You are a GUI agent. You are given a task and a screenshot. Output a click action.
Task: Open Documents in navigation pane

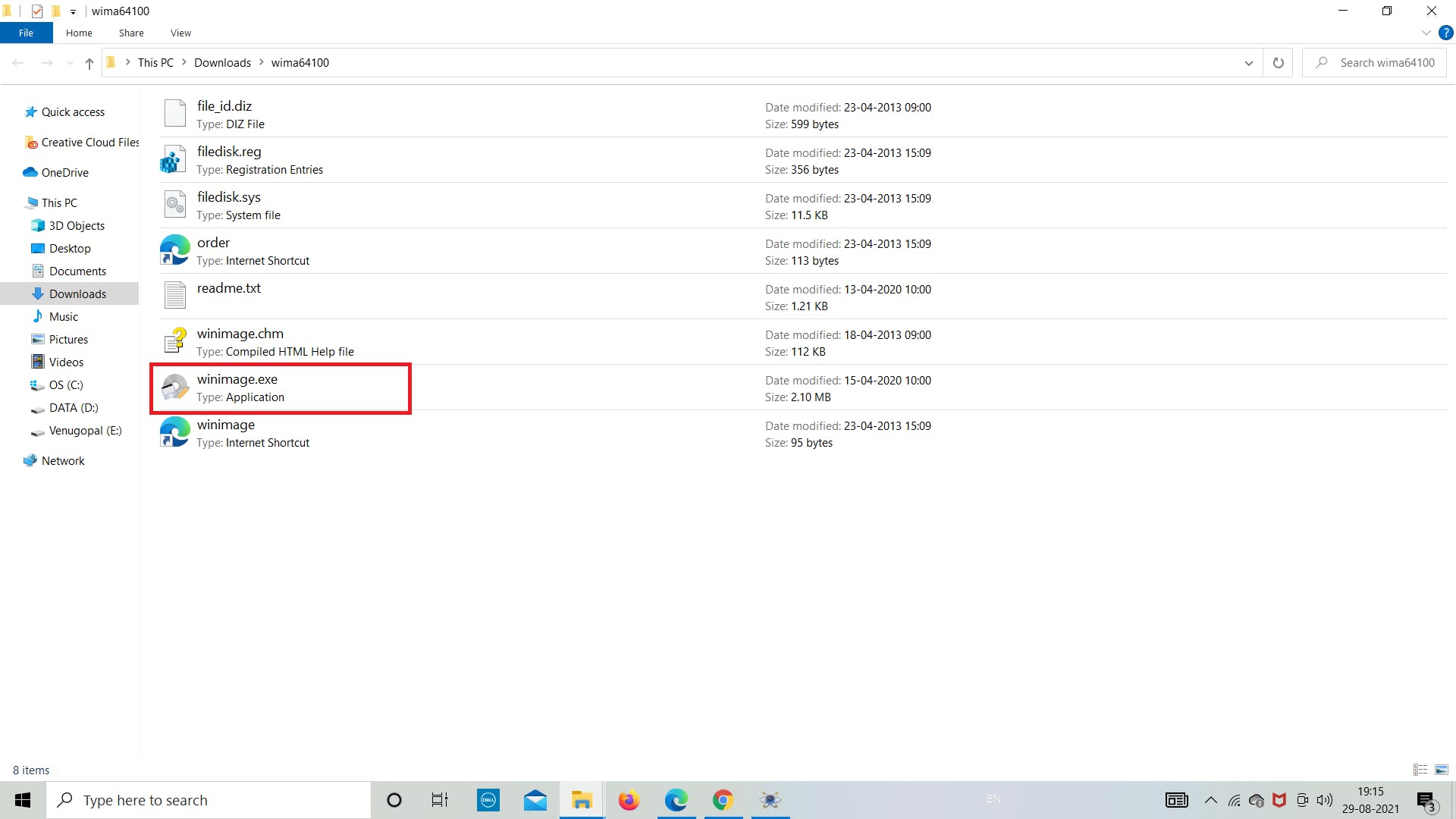(x=77, y=271)
